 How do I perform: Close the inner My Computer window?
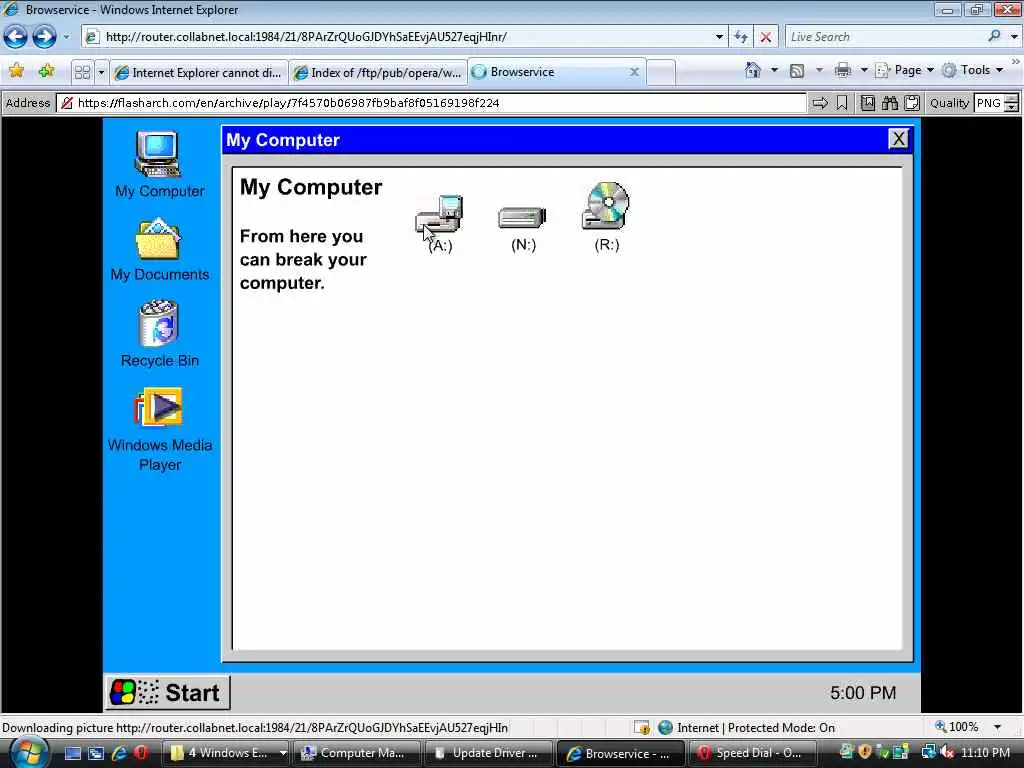point(899,138)
